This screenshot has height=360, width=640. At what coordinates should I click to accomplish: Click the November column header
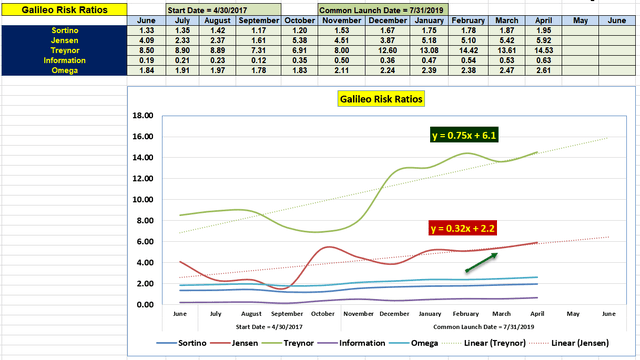[342, 20]
